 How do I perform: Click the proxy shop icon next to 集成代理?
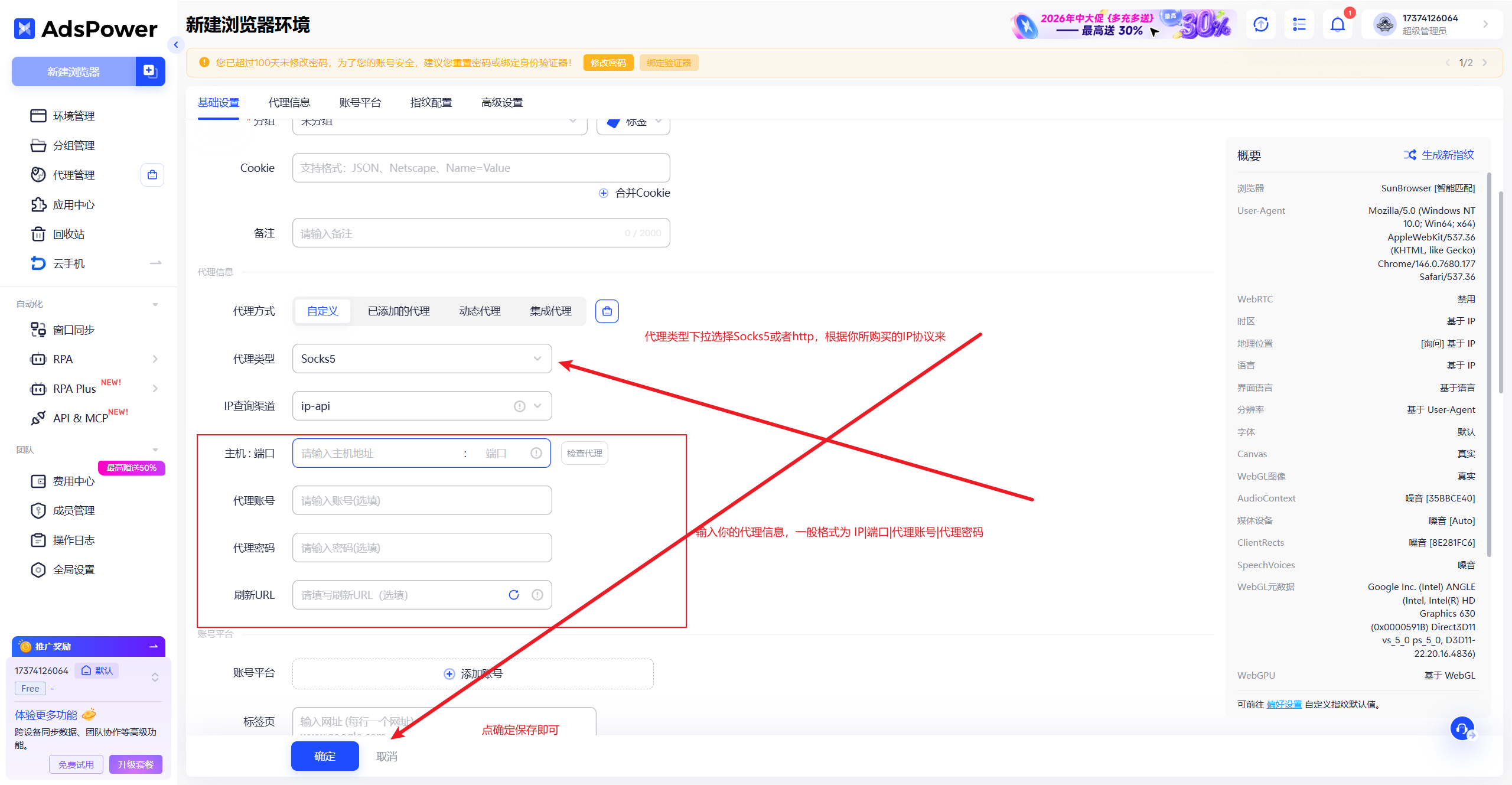607,311
